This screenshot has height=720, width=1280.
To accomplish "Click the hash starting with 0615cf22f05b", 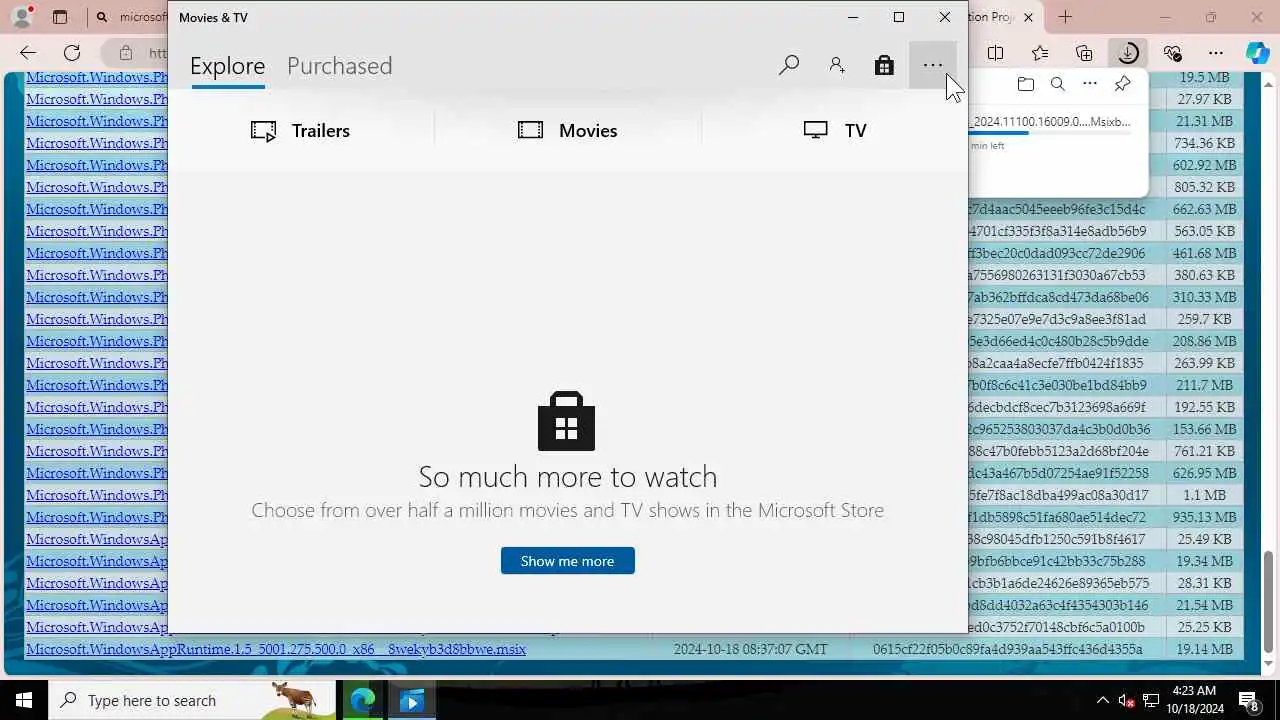I will [x=1007, y=649].
